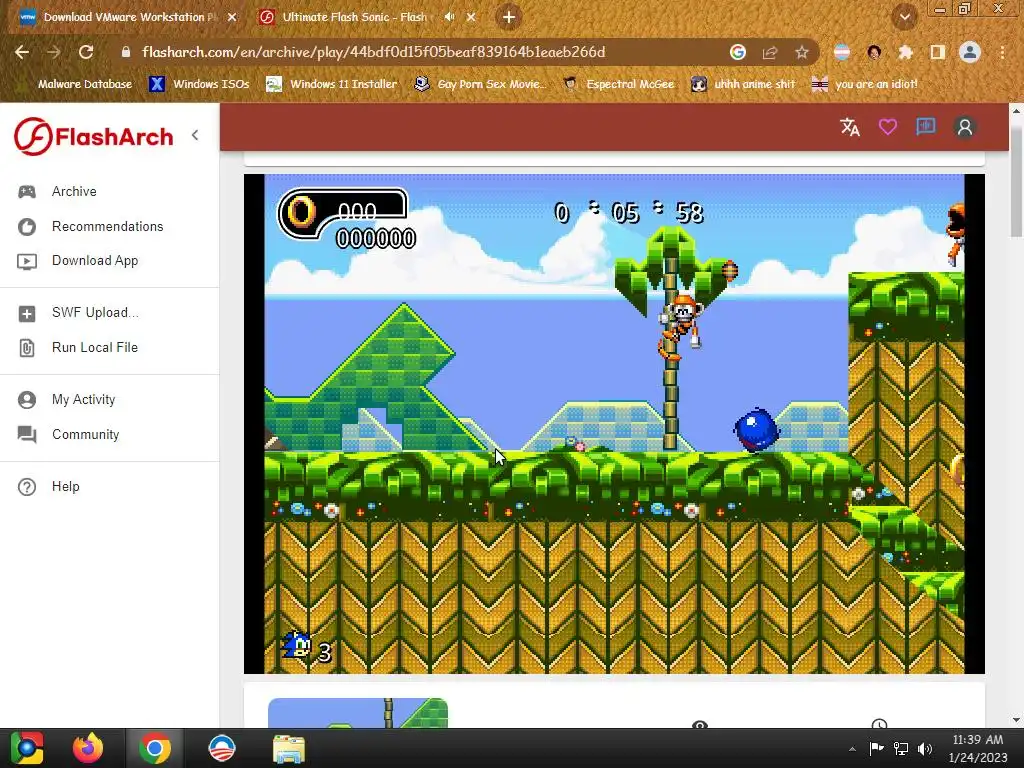Image resolution: width=1024 pixels, height=768 pixels.
Task: Click the Community chat bubbles icon
Action: (27, 434)
